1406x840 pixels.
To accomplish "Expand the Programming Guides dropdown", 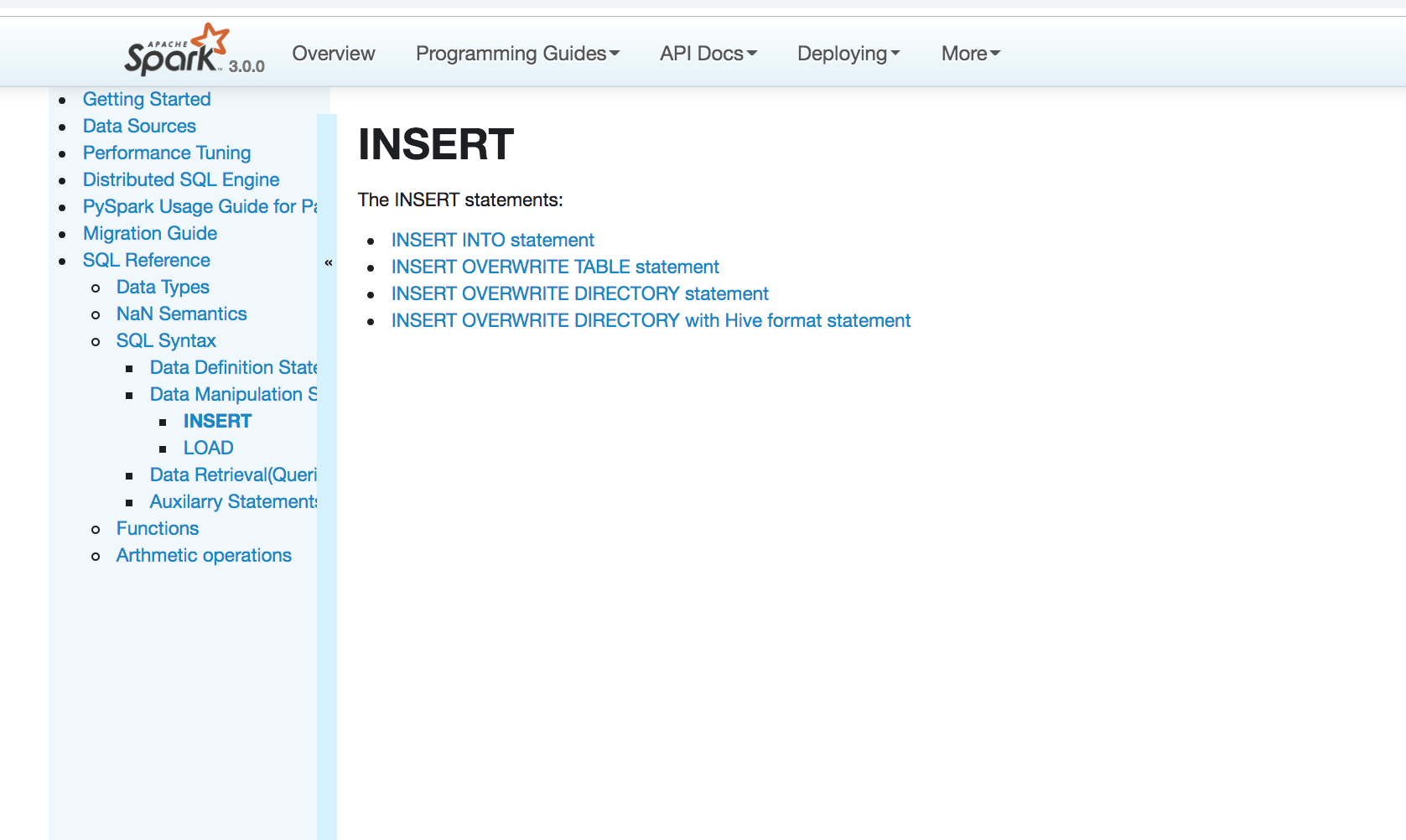I will click(x=518, y=54).
